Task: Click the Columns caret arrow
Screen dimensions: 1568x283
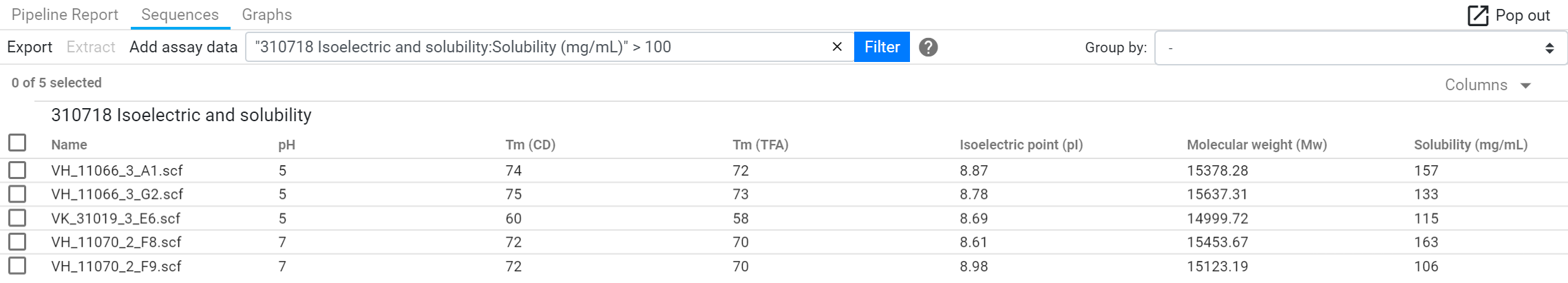Action: (x=1525, y=85)
